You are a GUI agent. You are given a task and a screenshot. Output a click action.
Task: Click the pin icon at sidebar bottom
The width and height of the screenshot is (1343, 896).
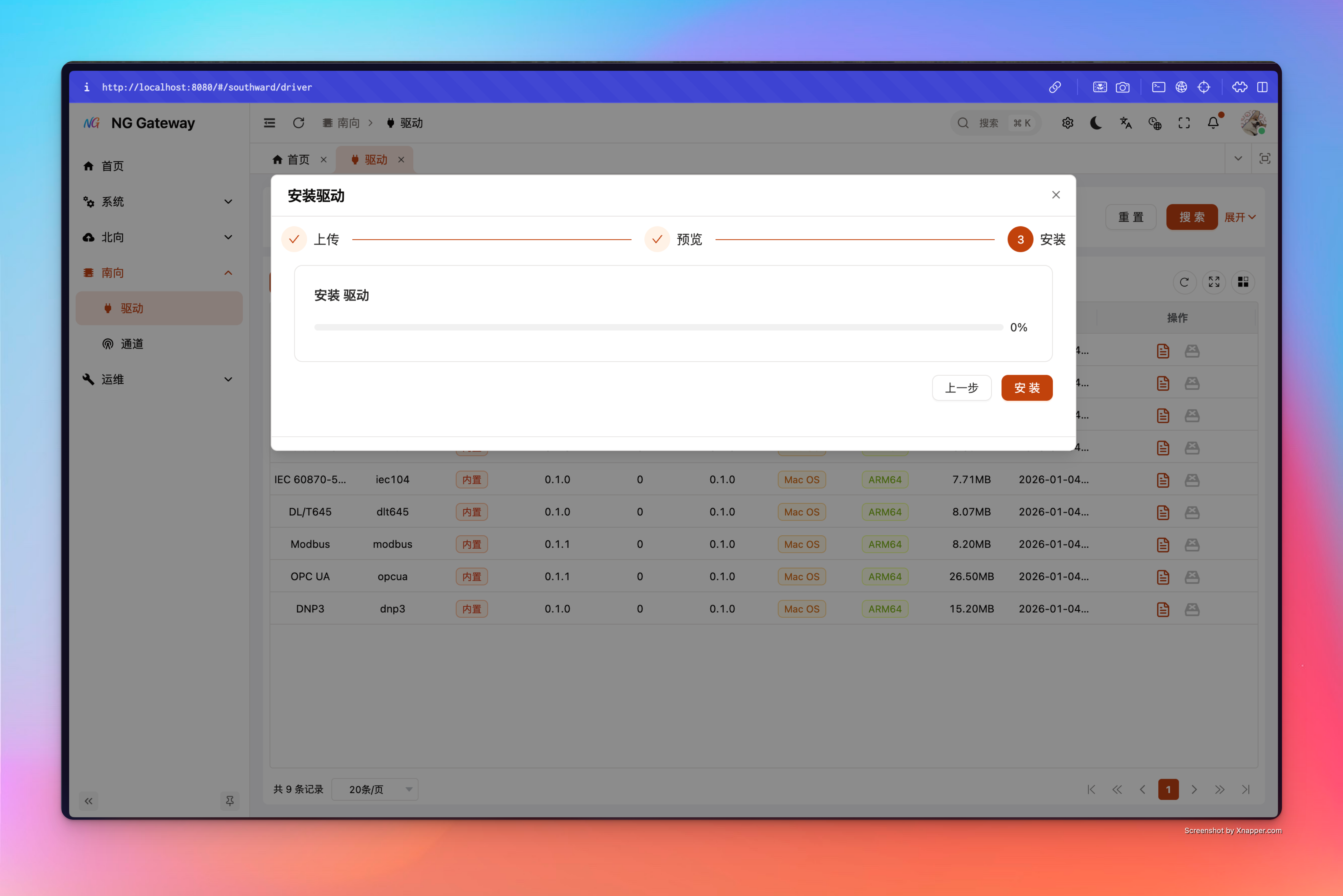(230, 800)
